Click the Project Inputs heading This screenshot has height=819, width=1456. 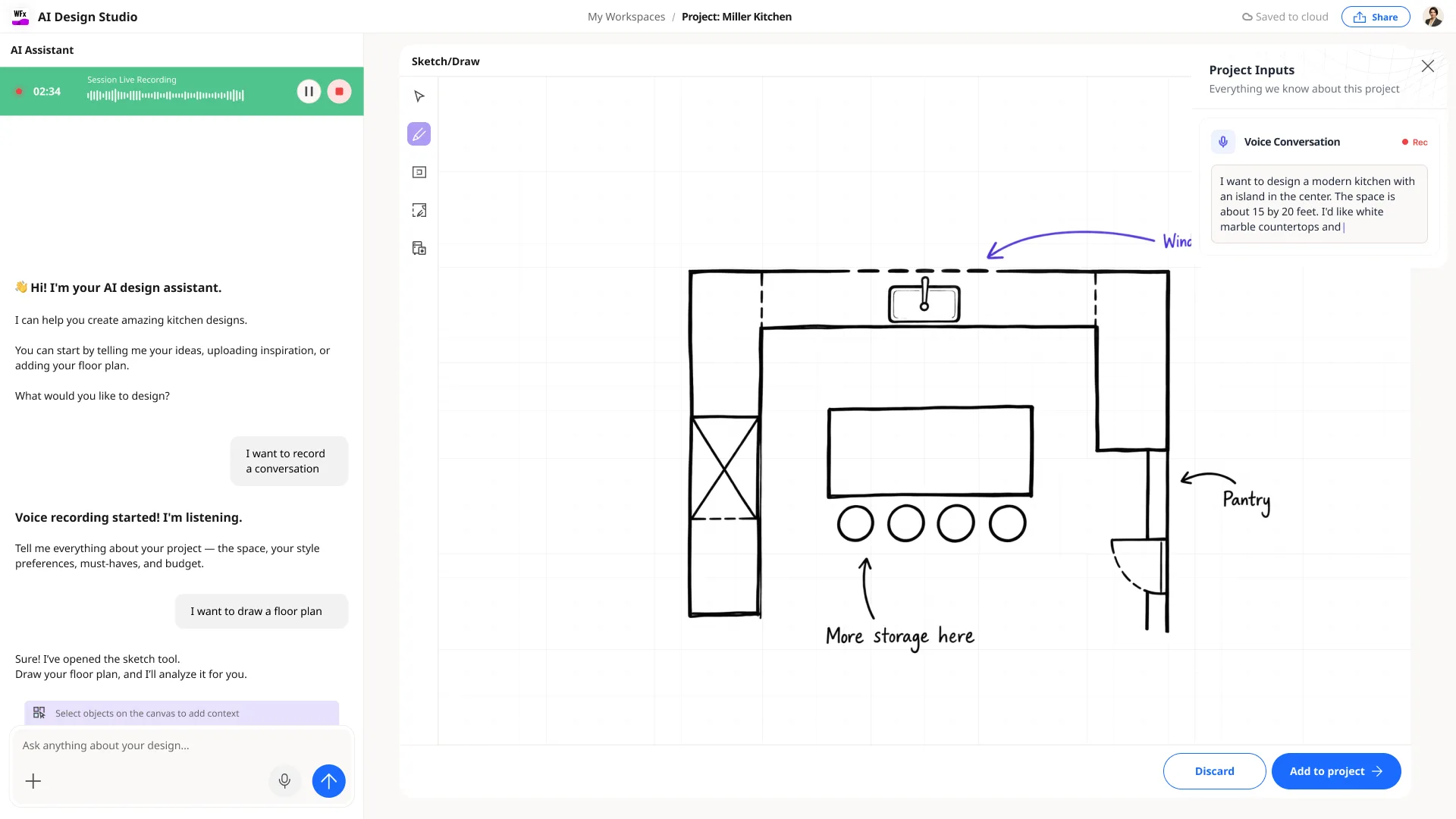click(1251, 70)
